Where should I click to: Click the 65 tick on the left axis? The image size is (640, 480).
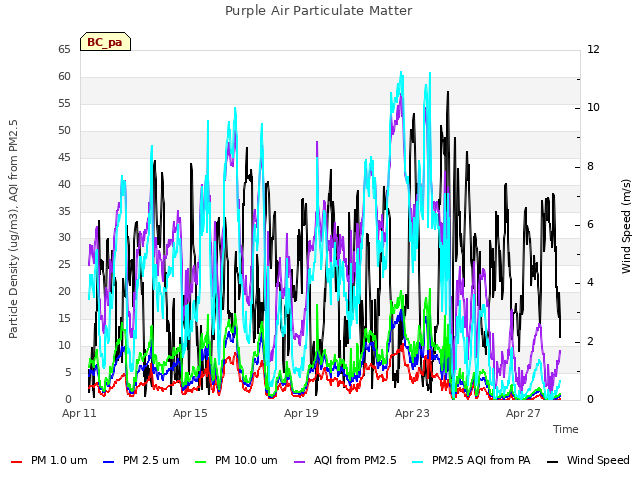coord(64,49)
